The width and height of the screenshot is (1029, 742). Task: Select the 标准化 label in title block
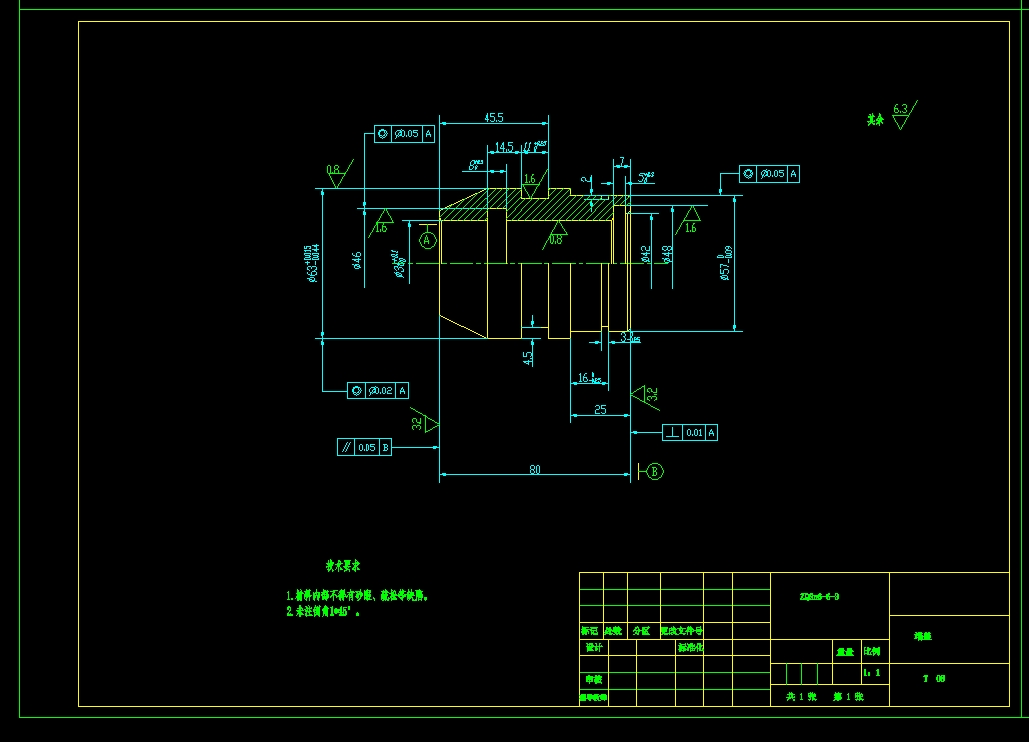[x=690, y=647]
